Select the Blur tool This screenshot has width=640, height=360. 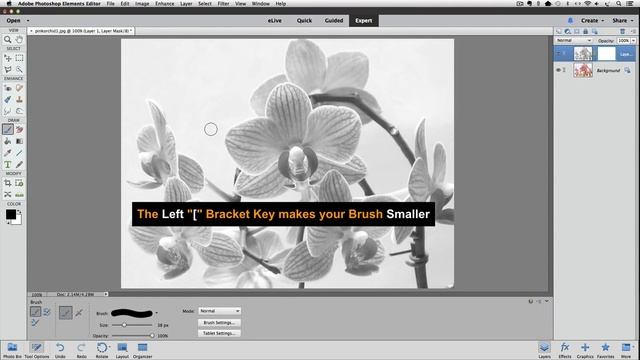click(7, 111)
